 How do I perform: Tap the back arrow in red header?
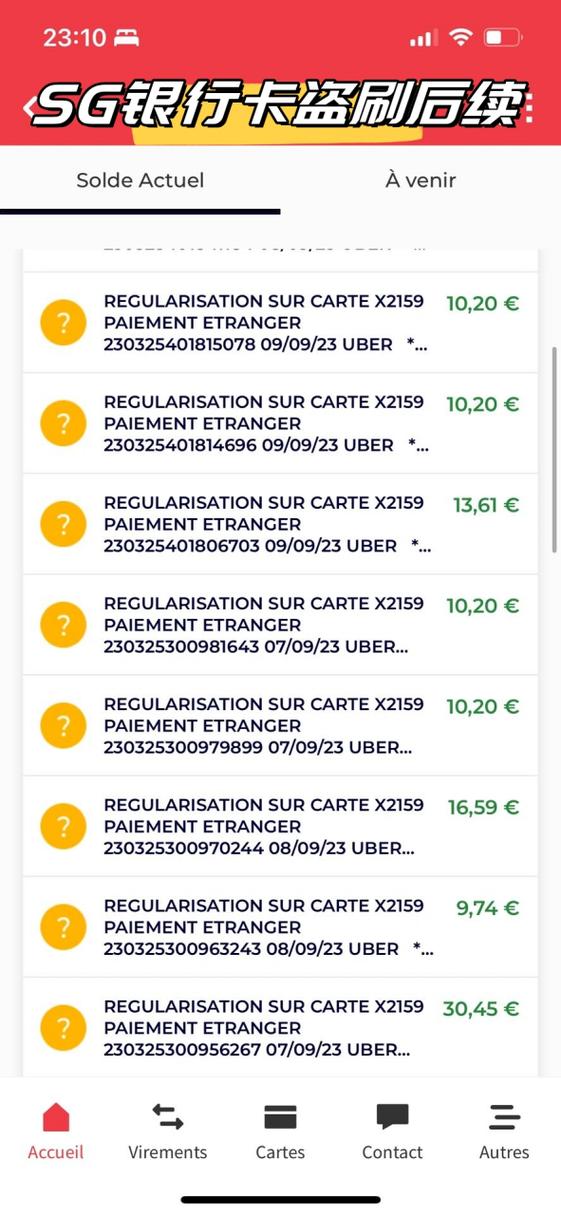click(x=29, y=107)
